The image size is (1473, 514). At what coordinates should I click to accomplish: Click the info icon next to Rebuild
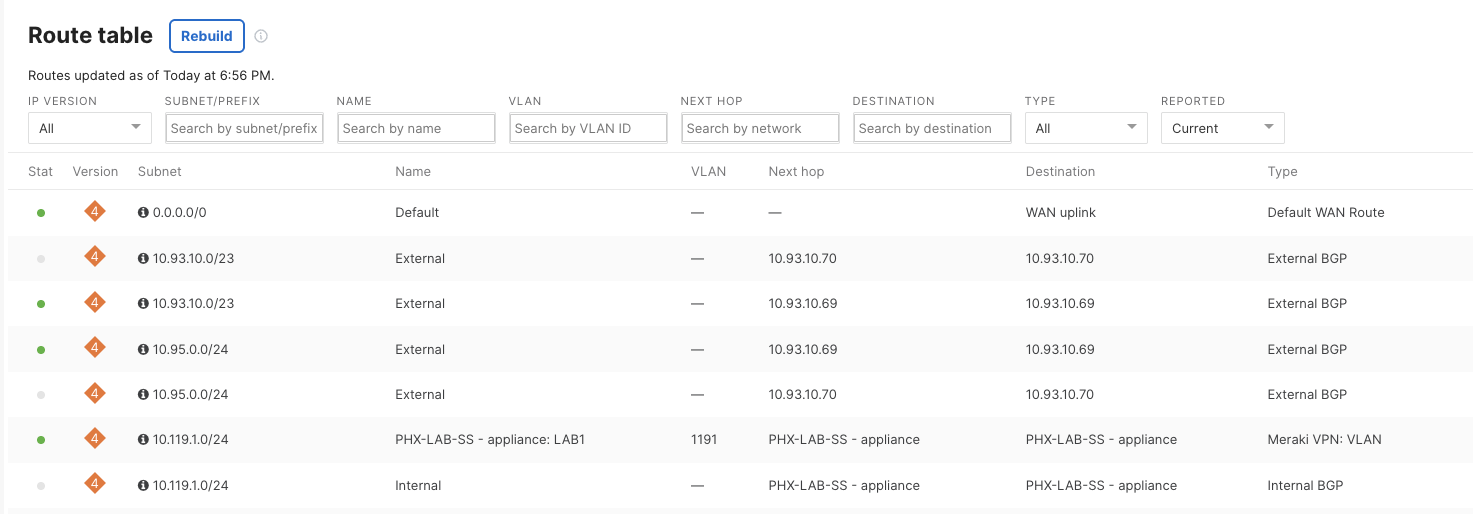click(x=261, y=36)
